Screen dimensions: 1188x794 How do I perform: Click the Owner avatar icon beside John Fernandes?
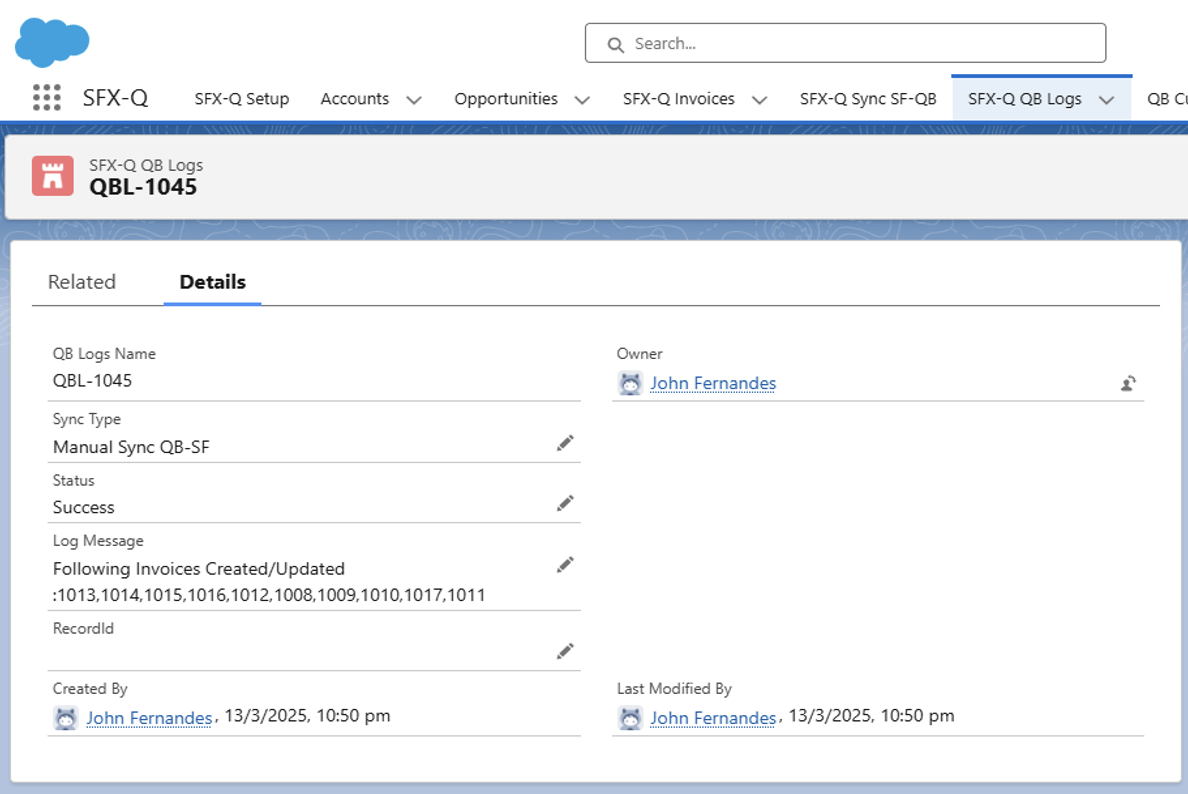[630, 383]
